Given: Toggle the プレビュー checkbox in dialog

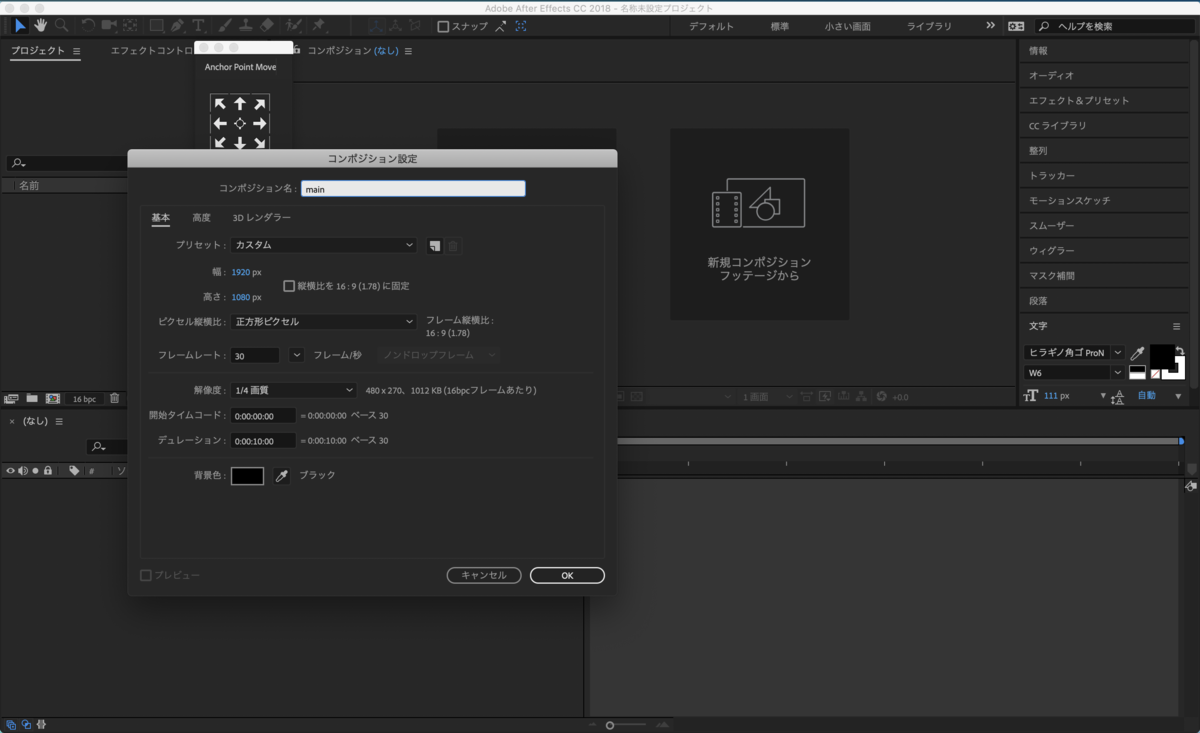Looking at the screenshot, I should 146,575.
